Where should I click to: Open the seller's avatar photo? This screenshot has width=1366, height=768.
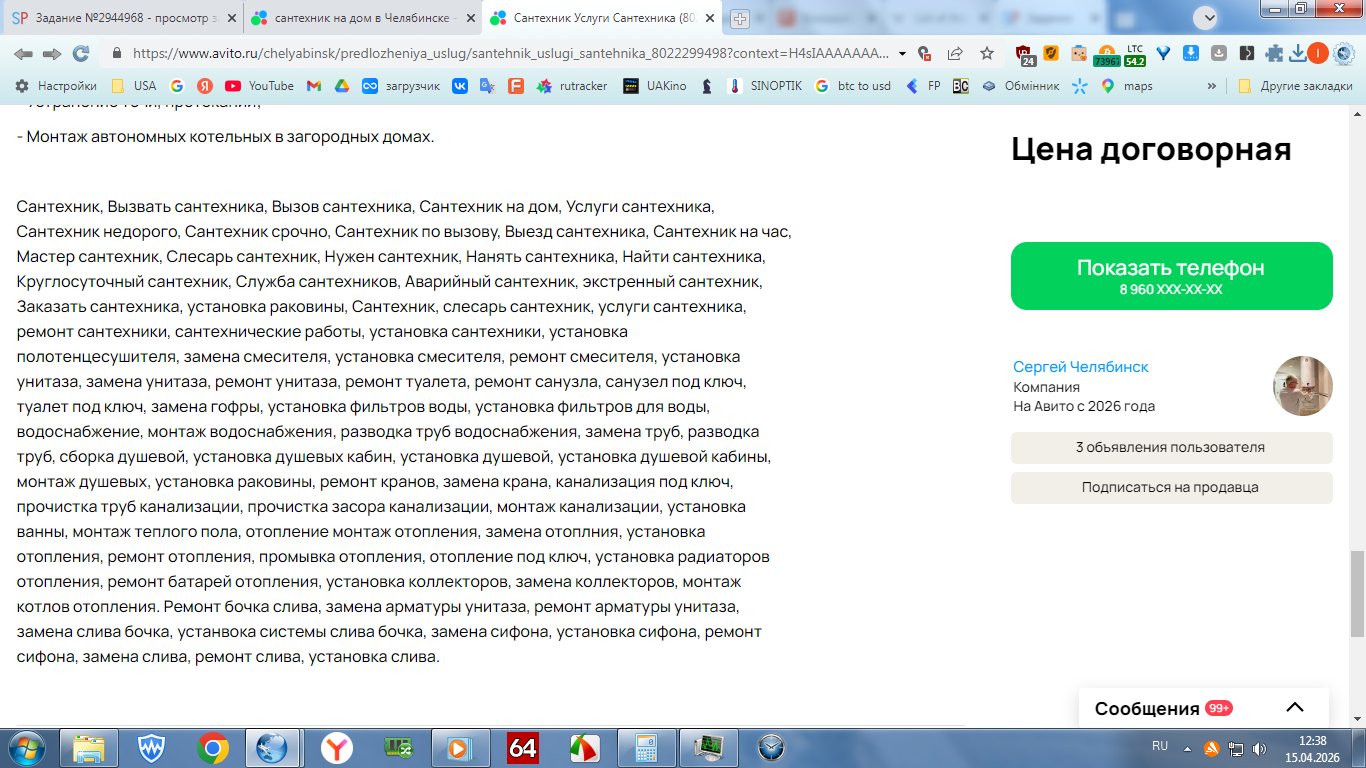[x=1303, y=386]
